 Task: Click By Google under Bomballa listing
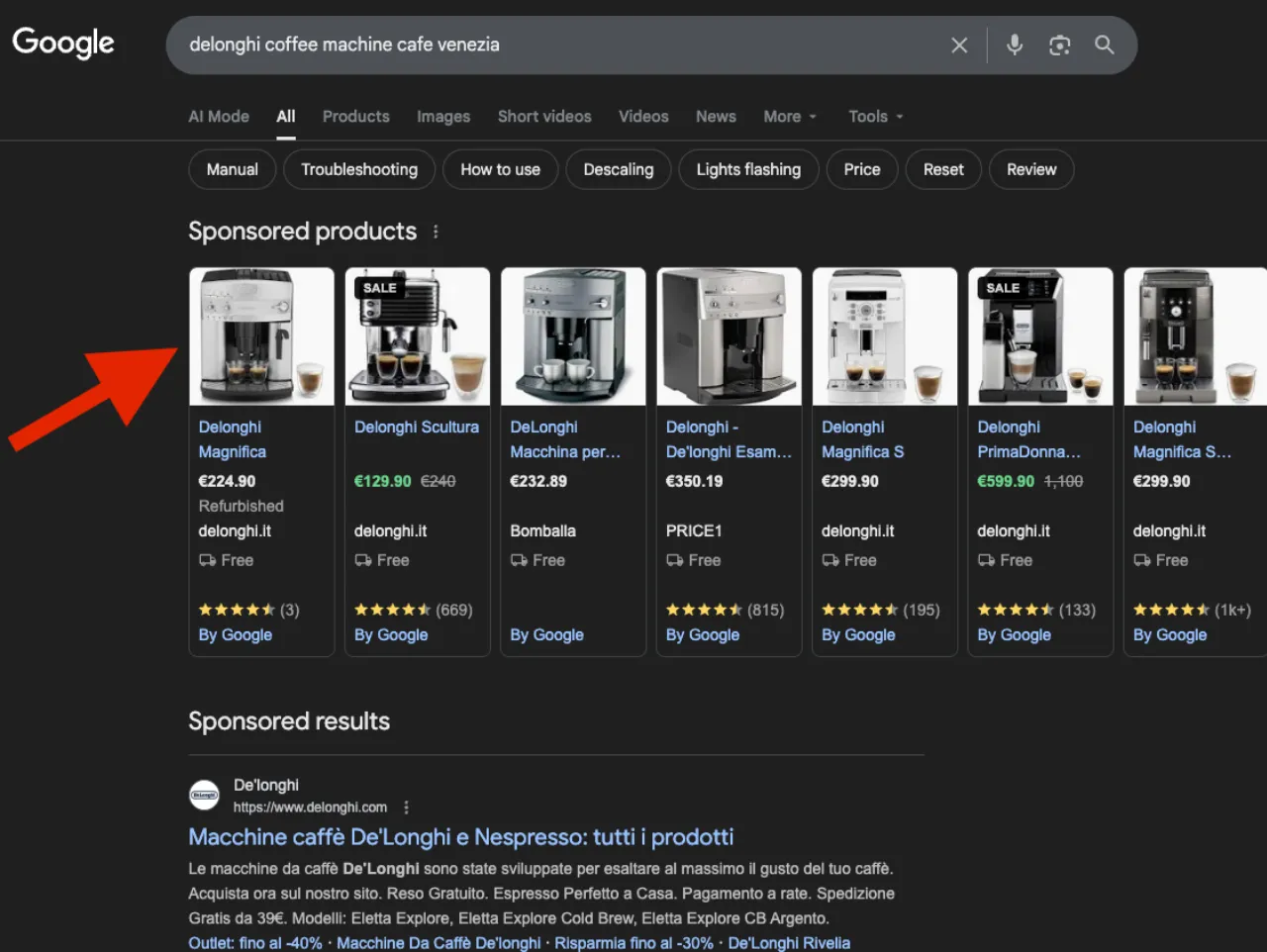pos(546,635)
